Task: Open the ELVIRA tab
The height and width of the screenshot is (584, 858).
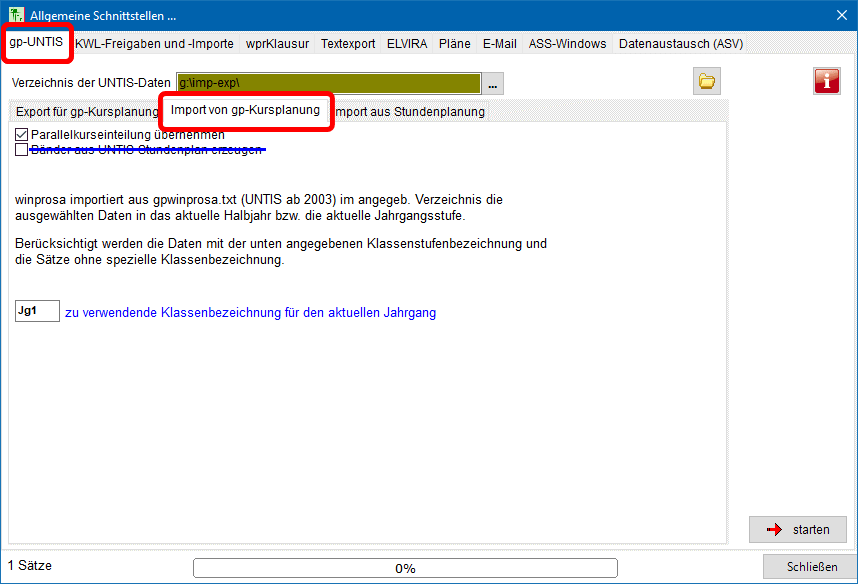Action: [407, 44]
